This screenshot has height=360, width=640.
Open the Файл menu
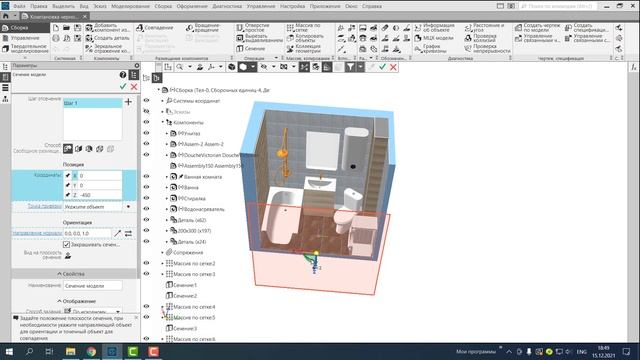point(19,6)
